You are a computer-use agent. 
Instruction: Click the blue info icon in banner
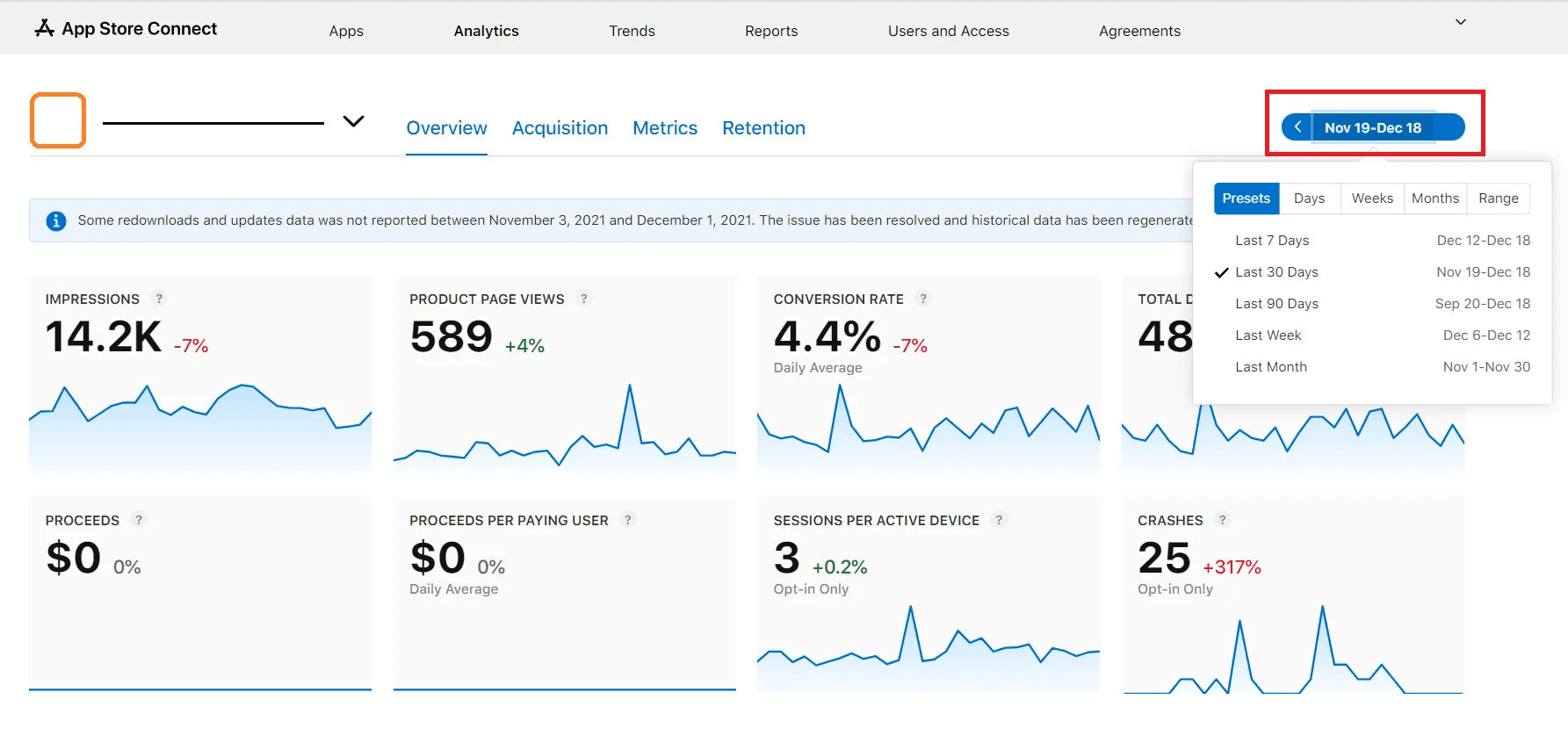(x=55, y=220)
